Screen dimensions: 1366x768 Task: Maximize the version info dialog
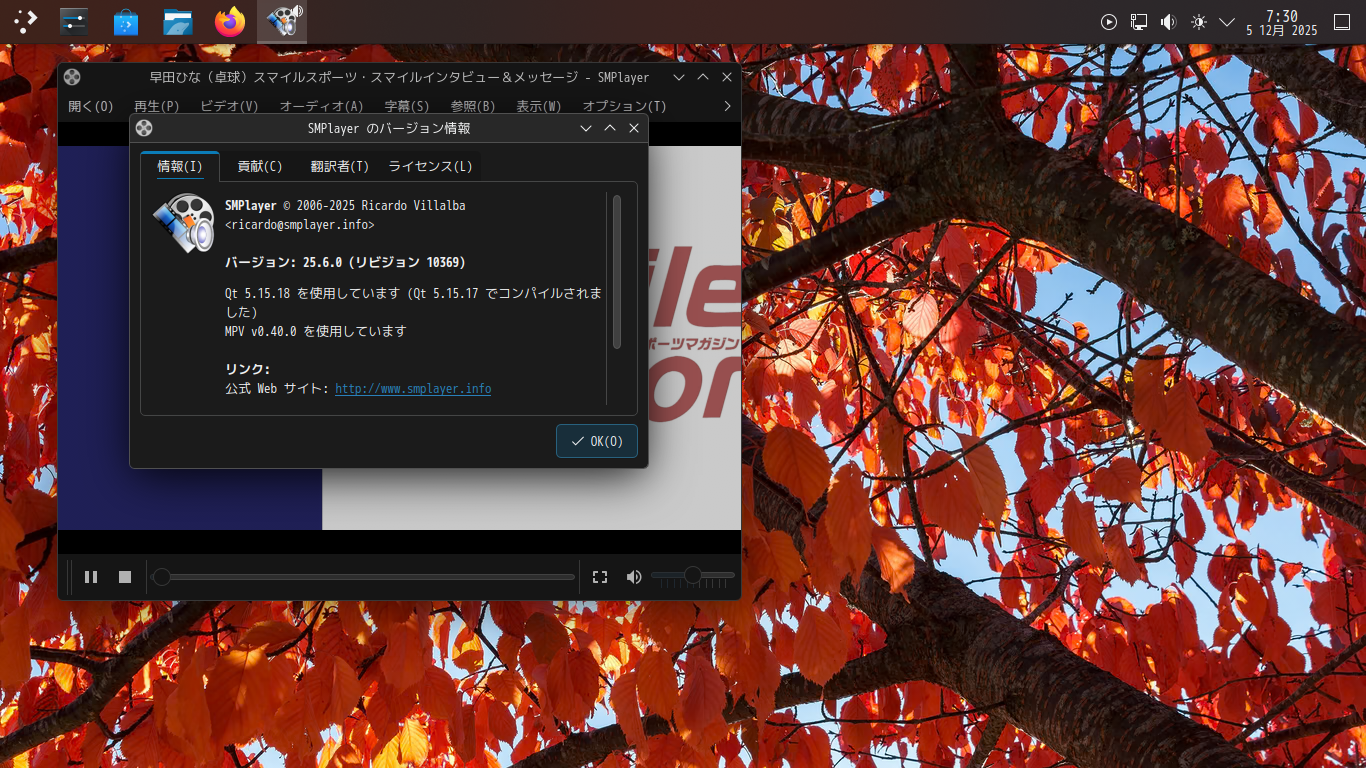(x=610, y=128)
